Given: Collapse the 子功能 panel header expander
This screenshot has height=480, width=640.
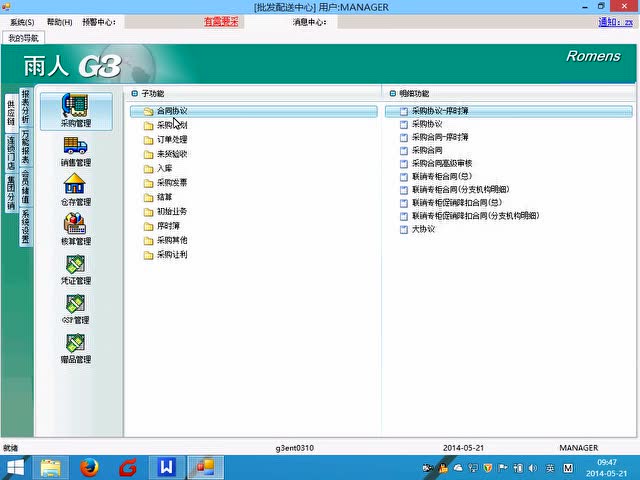Looking at the screenshot, I should (x=135, y=93).
